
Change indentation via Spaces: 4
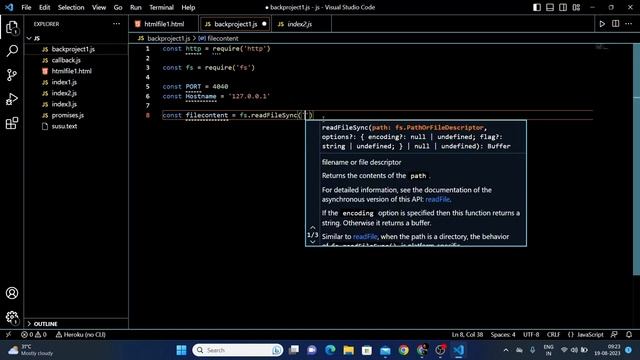coord(503,335)
